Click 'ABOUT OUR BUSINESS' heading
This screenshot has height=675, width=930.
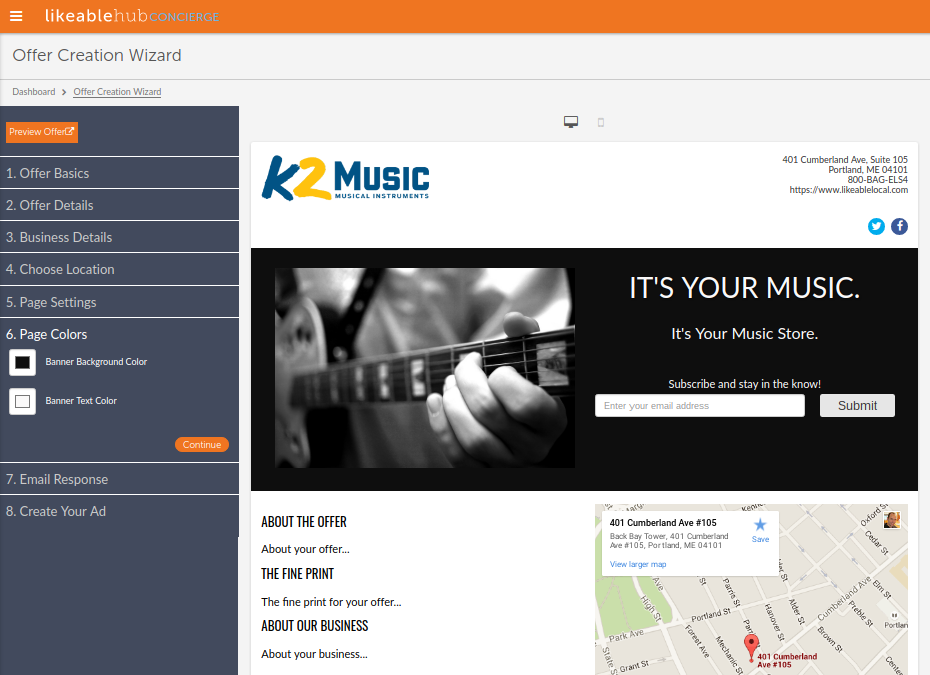[314, 626]
